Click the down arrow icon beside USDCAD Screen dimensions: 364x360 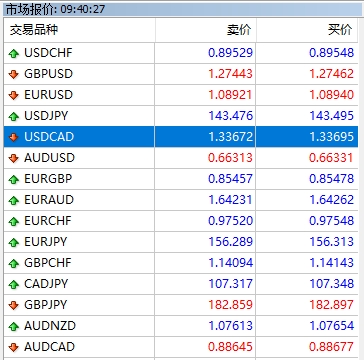coord(14,137)
